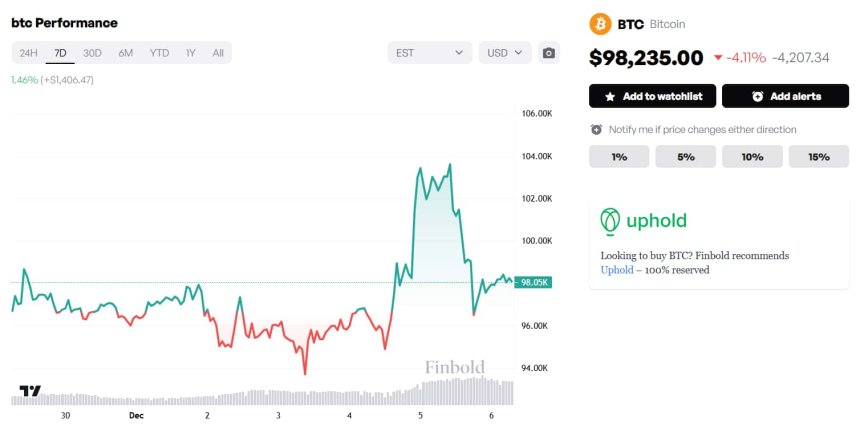
Task: Click the star icon in Add to watchlist
Action: pos(610,96)
